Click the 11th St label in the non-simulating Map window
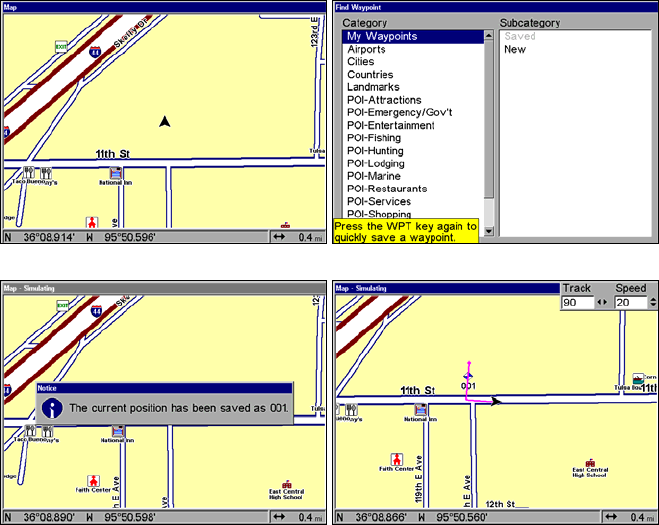 click(112, 154)
